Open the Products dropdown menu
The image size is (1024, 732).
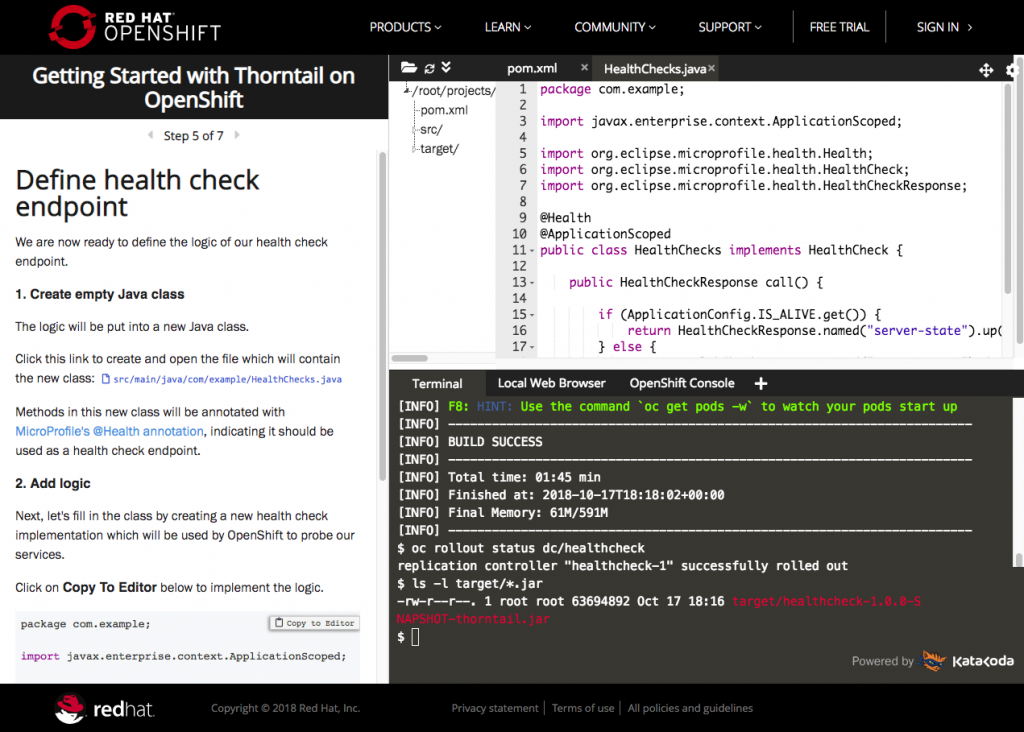coord(405,27)
